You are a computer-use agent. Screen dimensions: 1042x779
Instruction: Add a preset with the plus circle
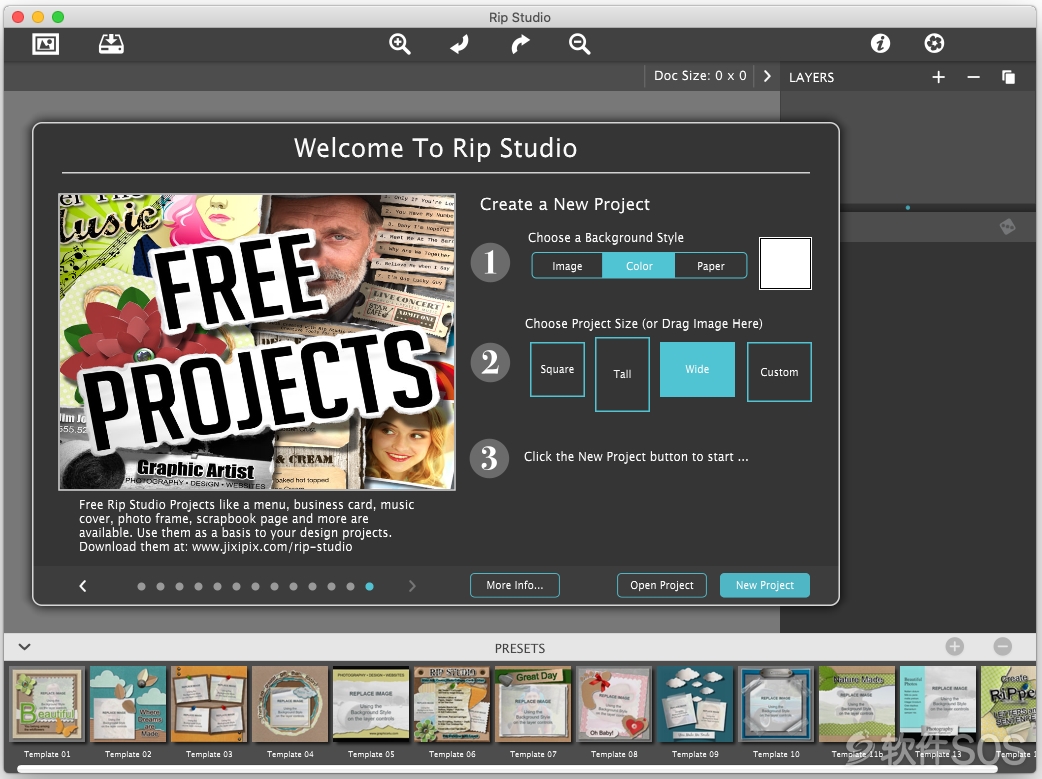click(954, 646)
